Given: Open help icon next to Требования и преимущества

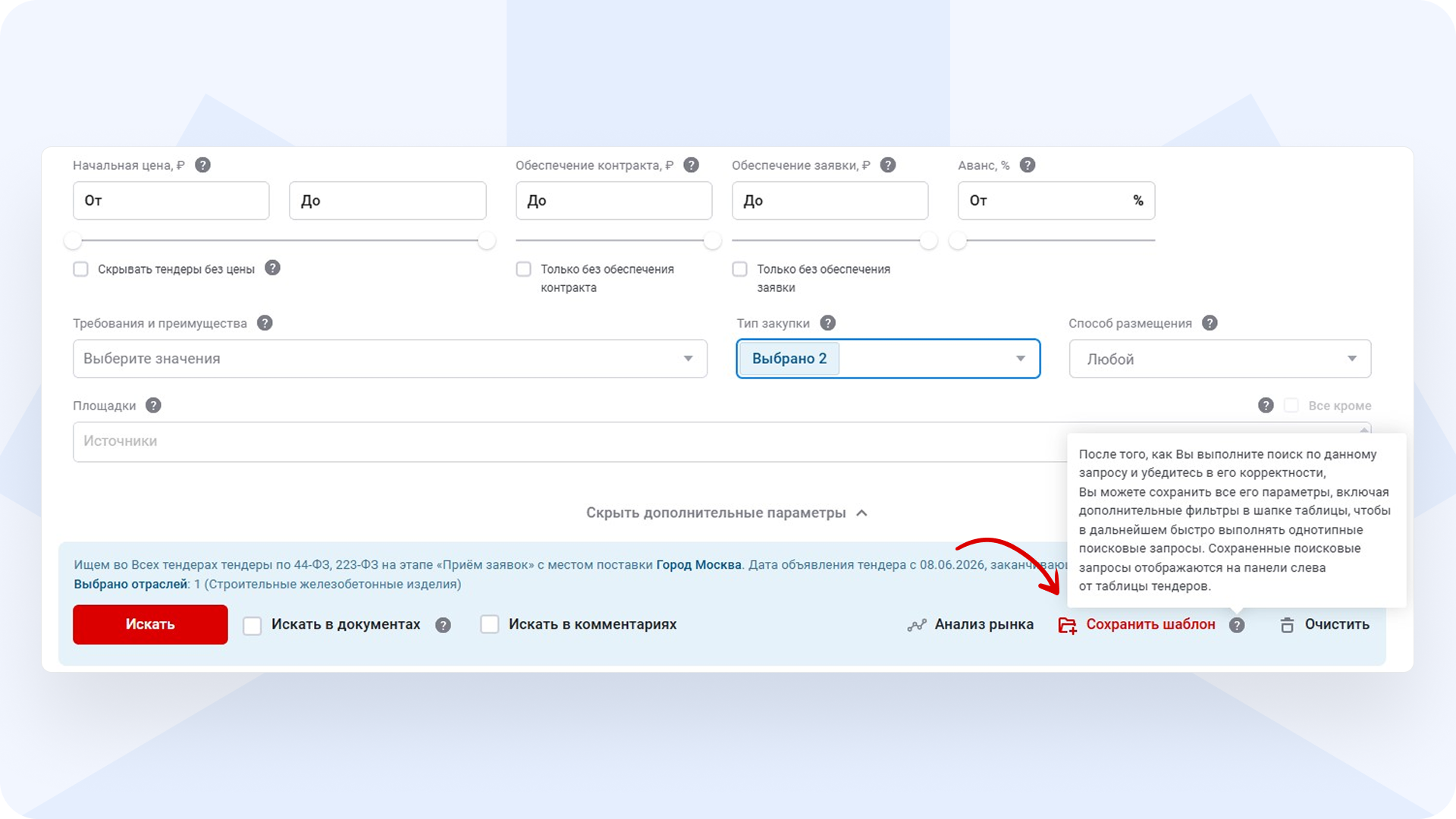Looking at the screenshot, I should coord(265,323).
